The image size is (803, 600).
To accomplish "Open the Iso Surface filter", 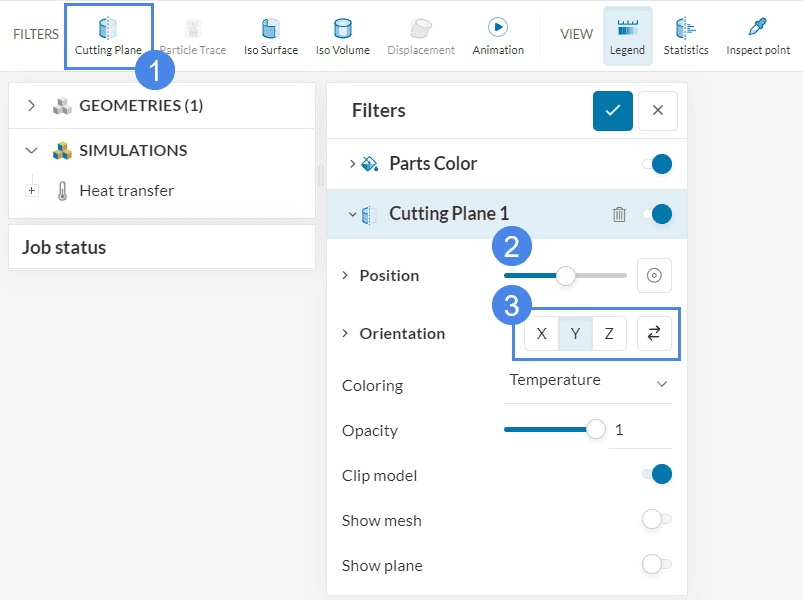I will [x=271, y=35].
